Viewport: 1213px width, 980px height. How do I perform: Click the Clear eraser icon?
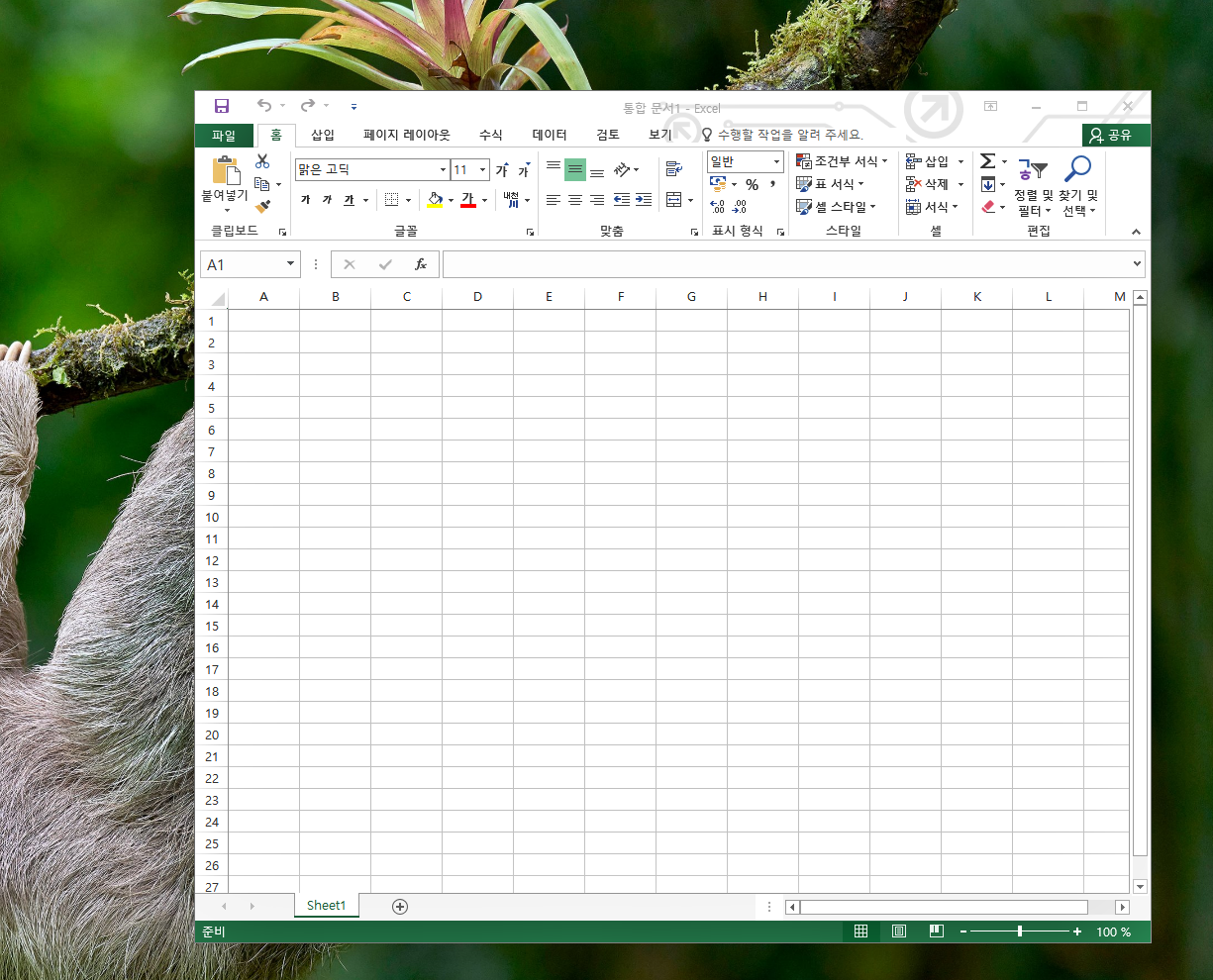pyautogui.click(x=987, y=207)
